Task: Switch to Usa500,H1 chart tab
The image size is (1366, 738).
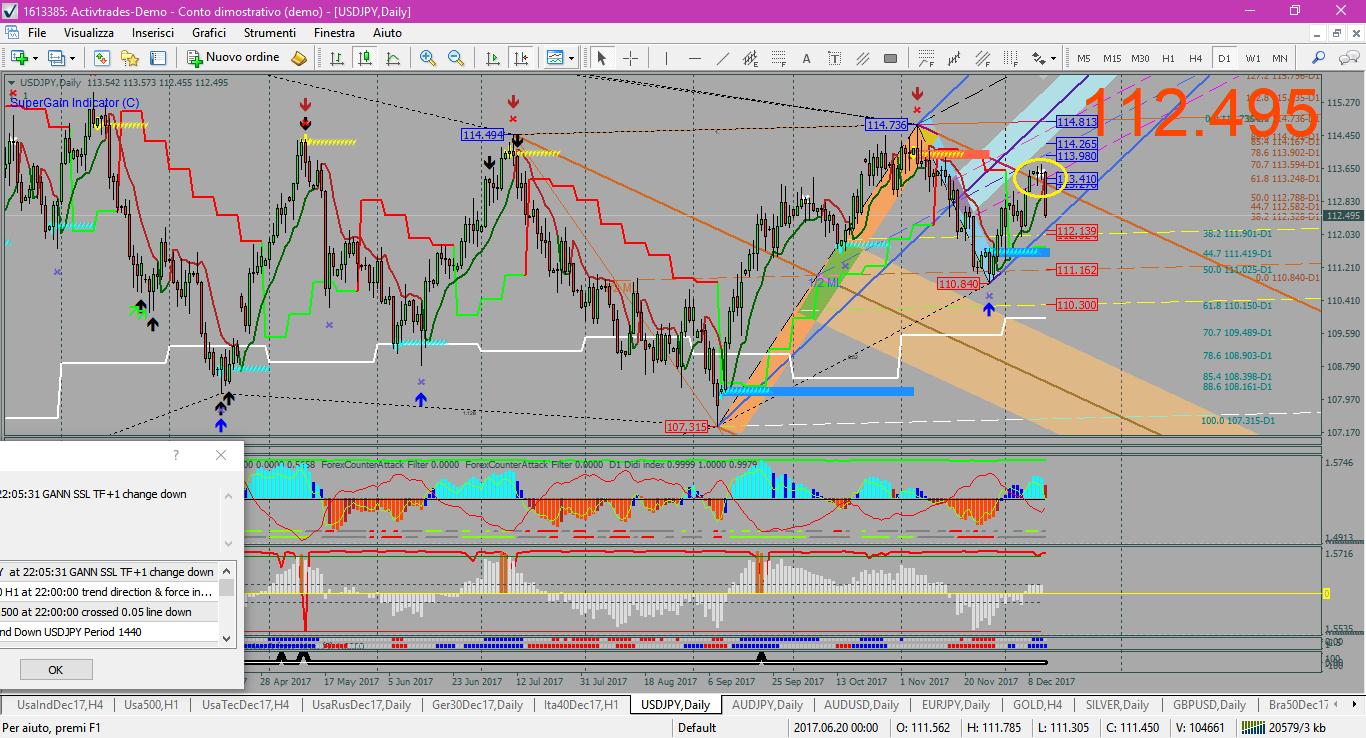Action: pyautogui.click(x=151, y=705)
